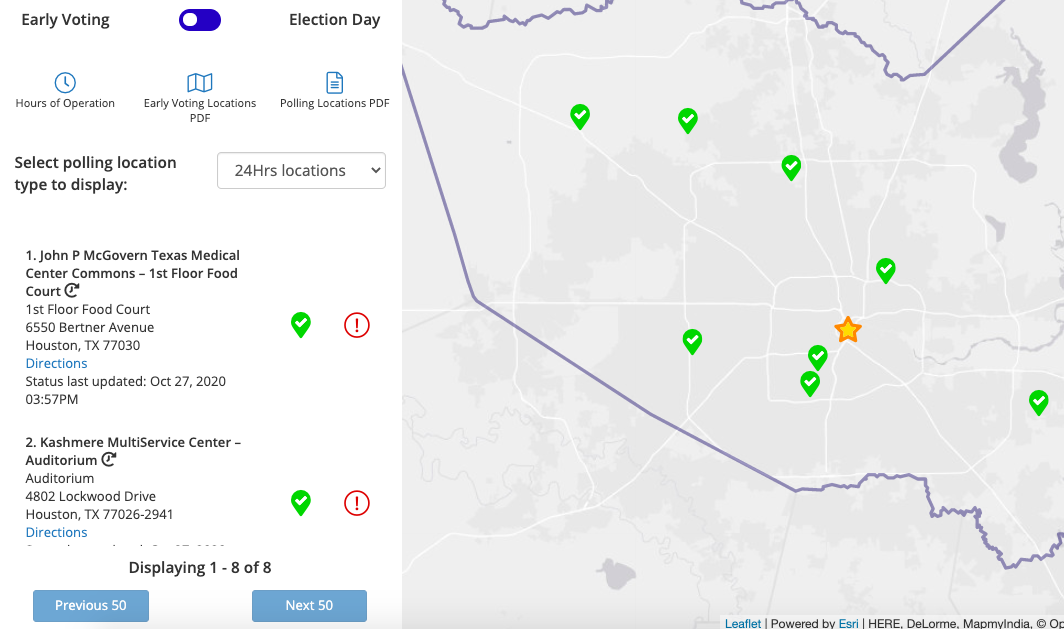Click the 'Houston, TX 77030' address line

[83, 345]
